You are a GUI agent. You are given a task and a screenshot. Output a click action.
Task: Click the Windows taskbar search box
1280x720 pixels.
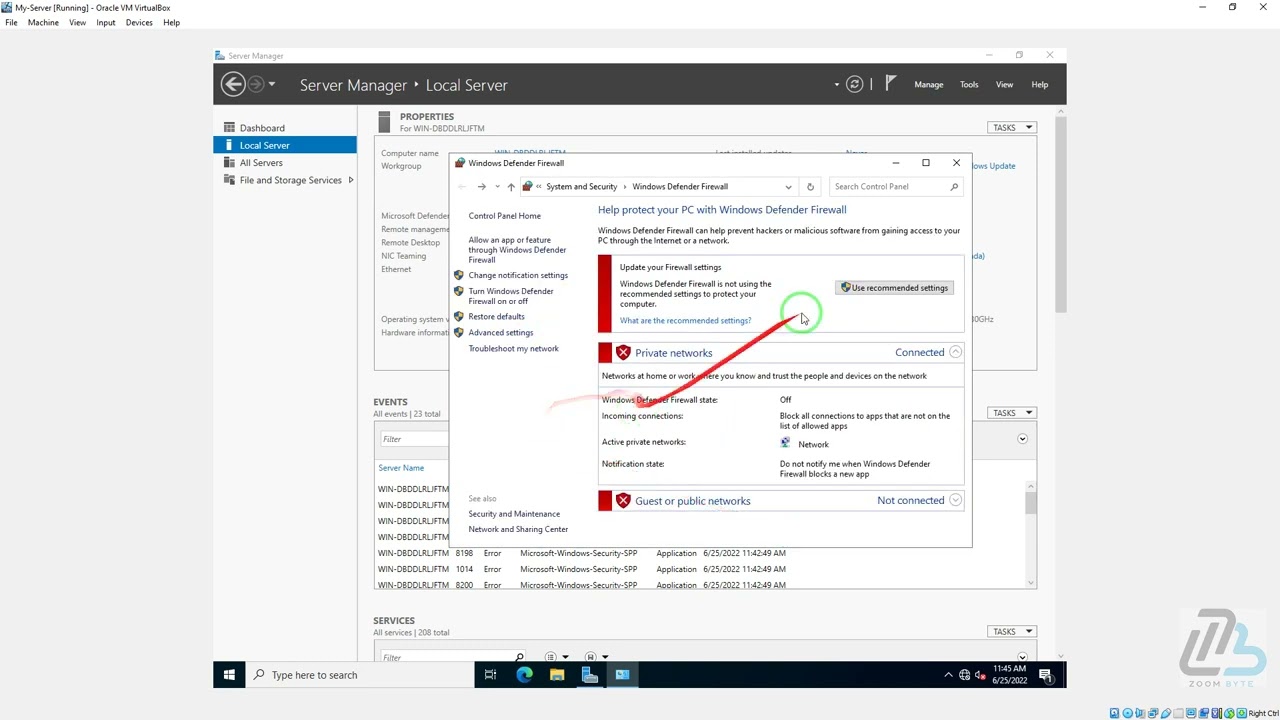pos(360,675)
